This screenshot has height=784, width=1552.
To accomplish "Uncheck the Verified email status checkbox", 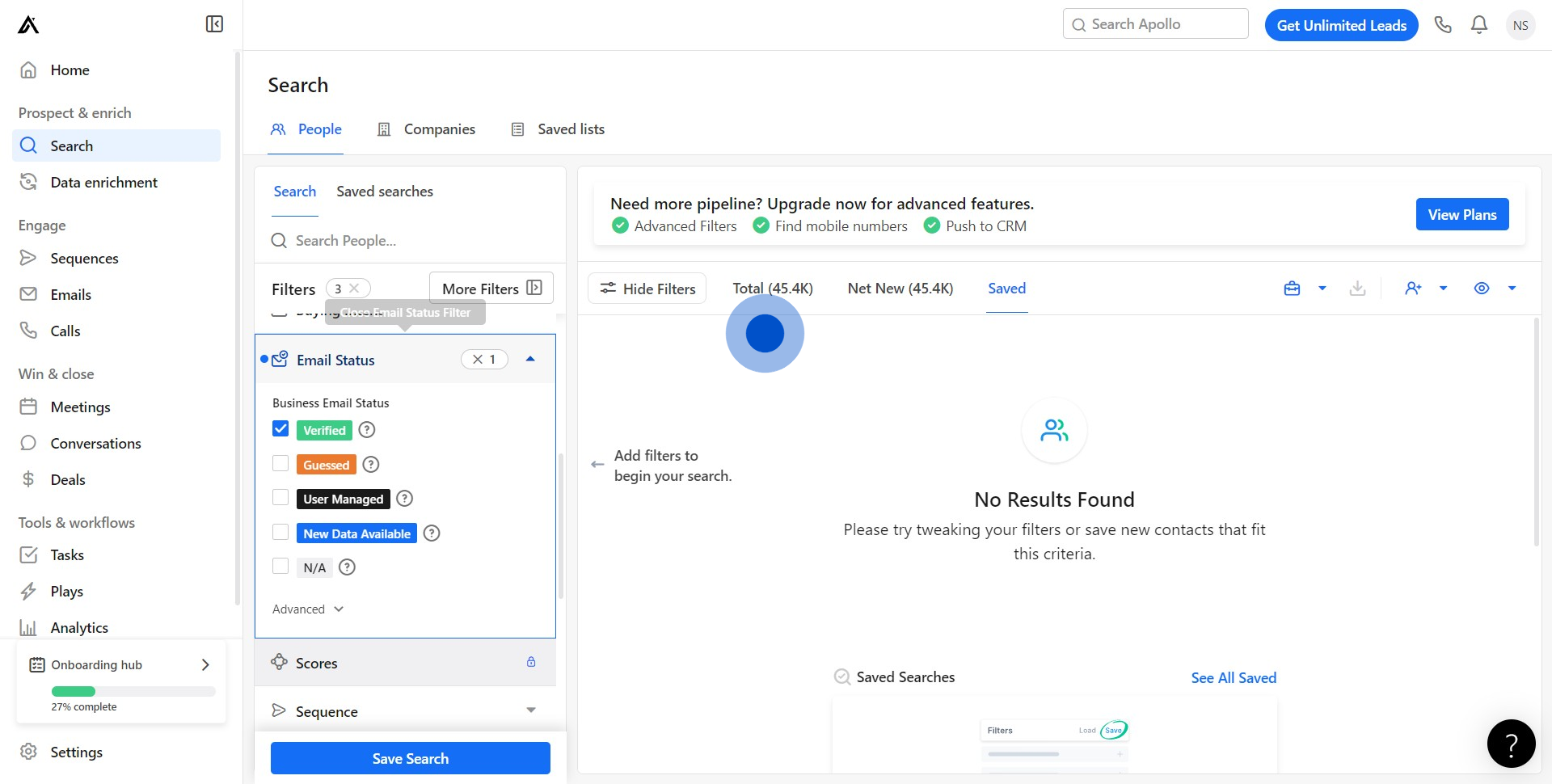I will (x=280, y=429).
